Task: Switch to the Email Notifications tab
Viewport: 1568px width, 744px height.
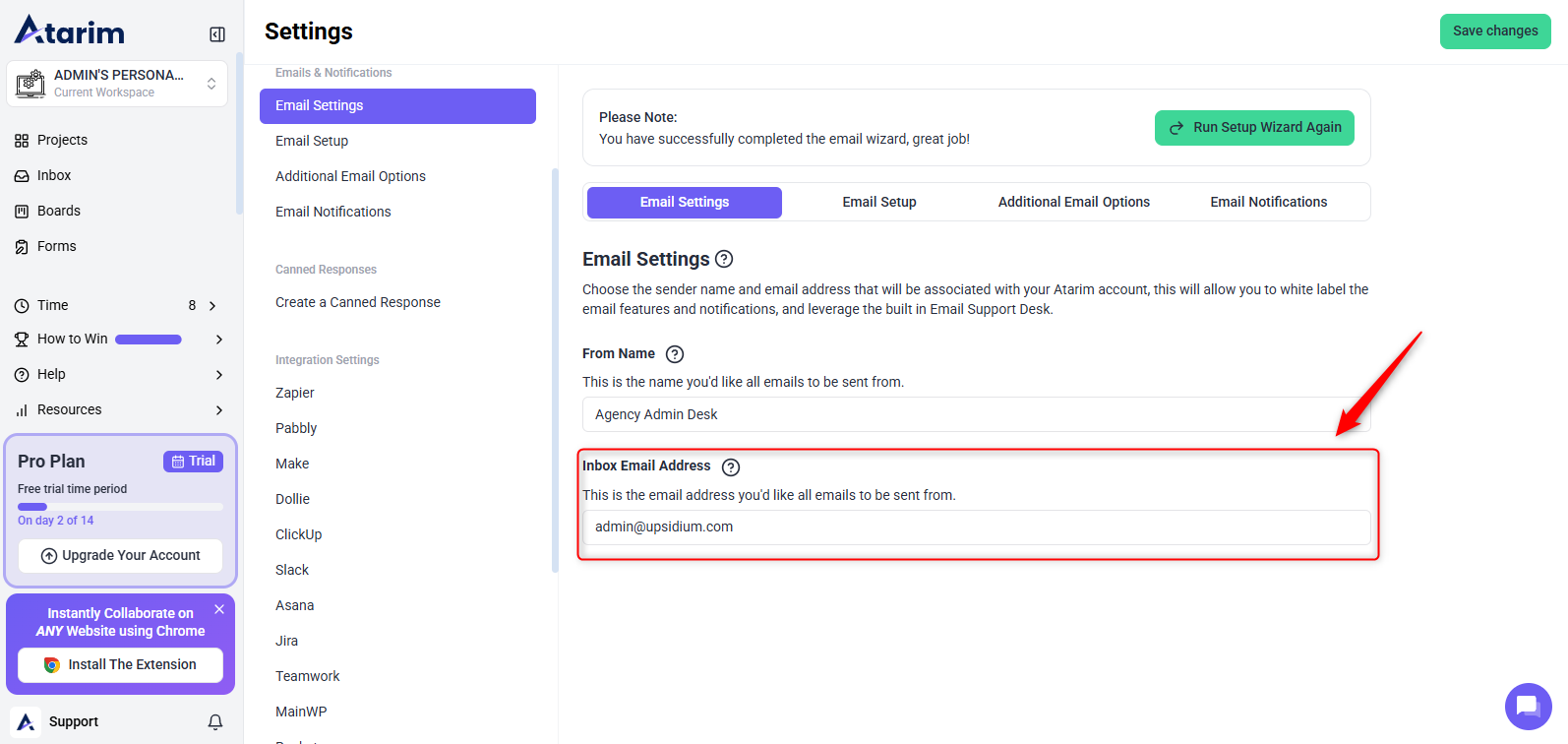Action: pos(1268,202)
